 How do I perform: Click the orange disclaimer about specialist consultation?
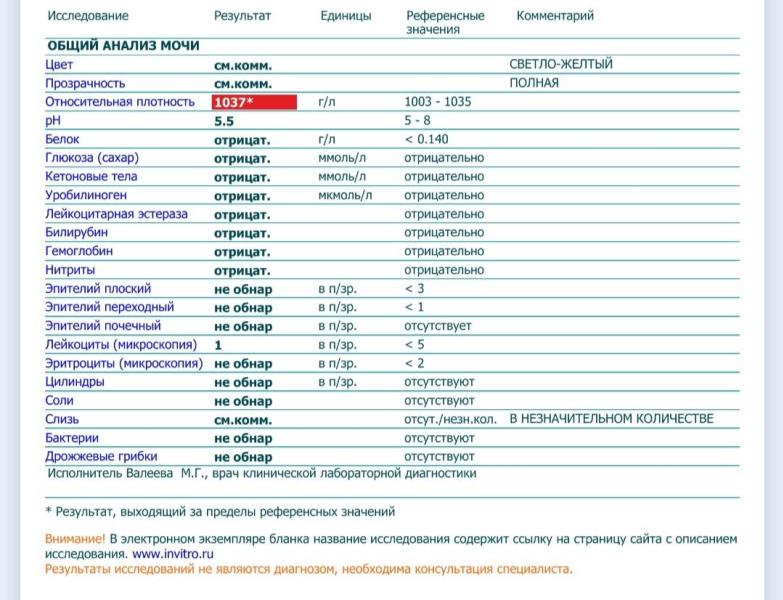[309, 569]
